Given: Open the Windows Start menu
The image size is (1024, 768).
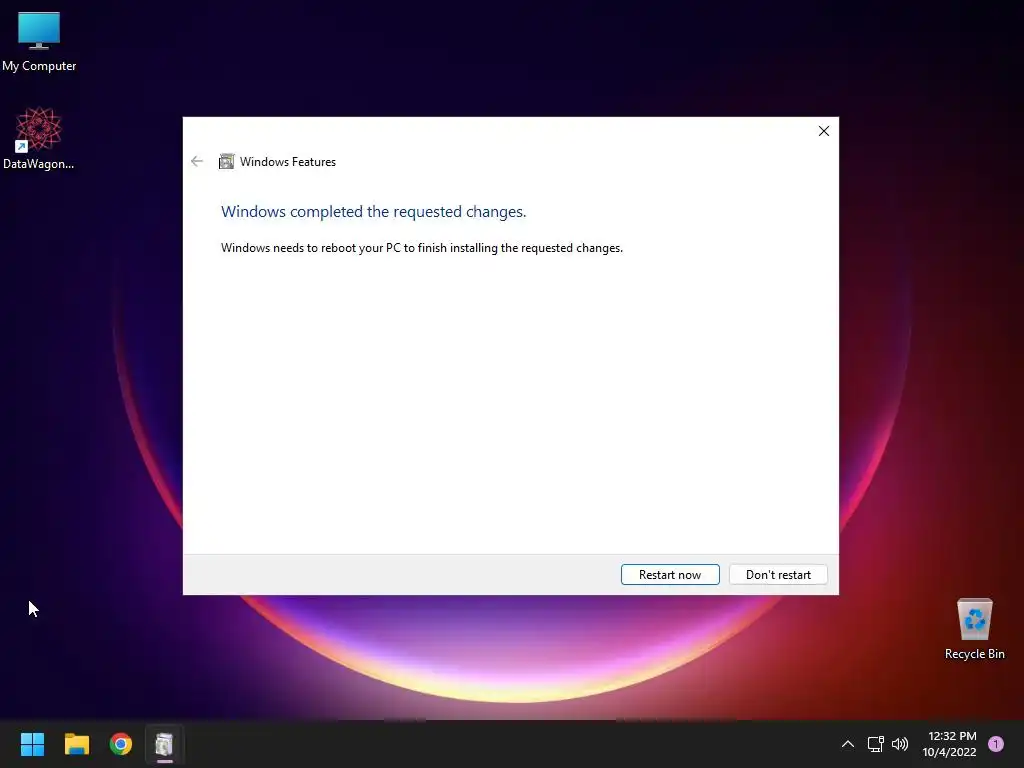Looking at the screenshot, I should click(32, 744).
